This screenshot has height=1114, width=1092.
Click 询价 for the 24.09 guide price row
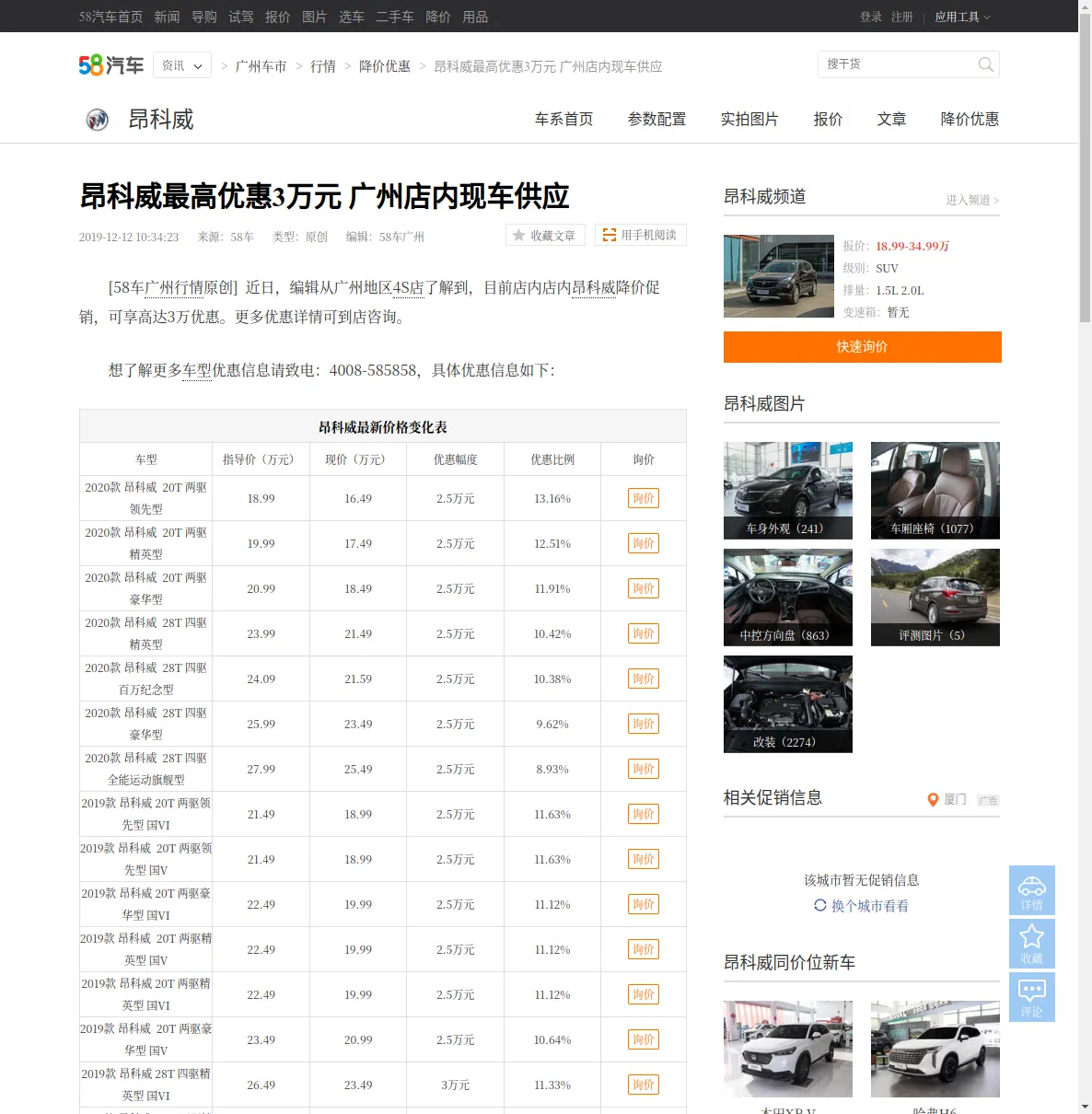coord(644,679)
